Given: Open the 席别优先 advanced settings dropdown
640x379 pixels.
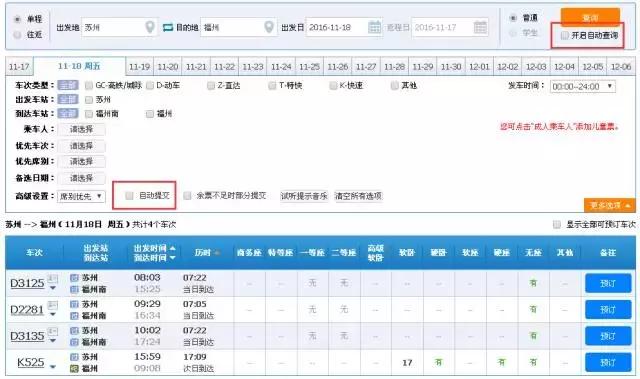Looking at the screenshot, I should click(81, 196).
